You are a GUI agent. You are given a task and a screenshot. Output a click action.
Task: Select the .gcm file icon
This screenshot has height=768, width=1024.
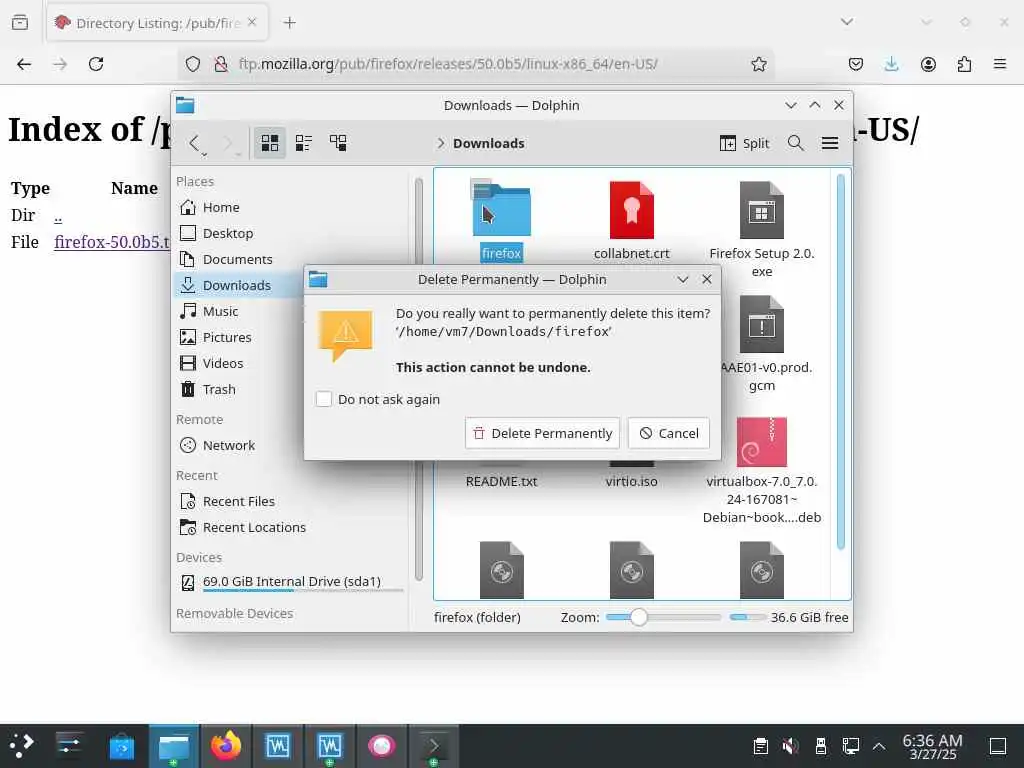click(x=761, y=324)
